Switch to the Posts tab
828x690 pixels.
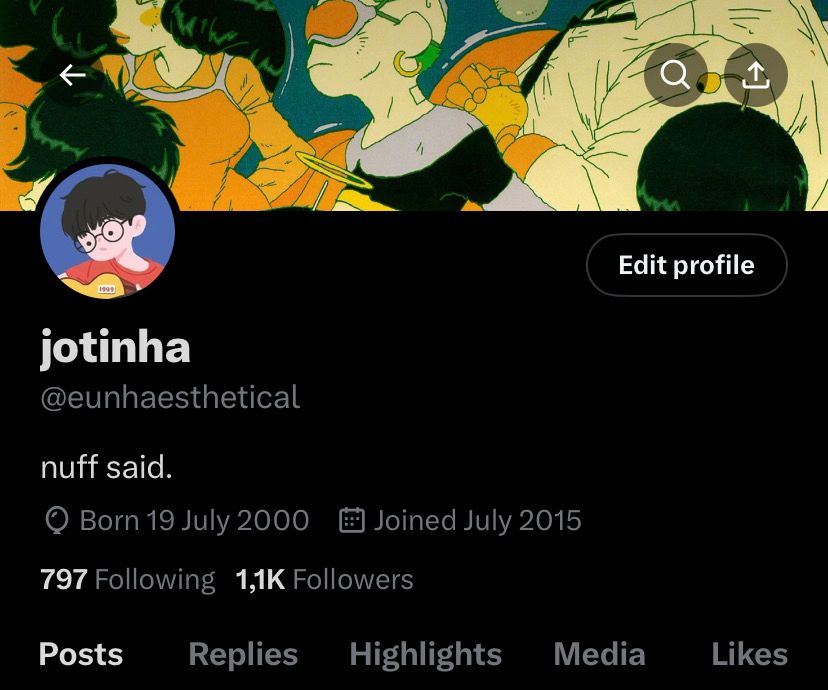pyautogui.click(x=81, y=655)
